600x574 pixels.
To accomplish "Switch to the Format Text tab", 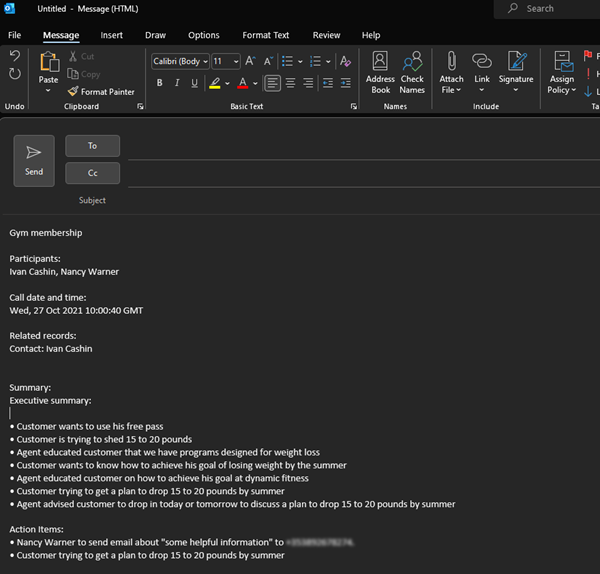I will pyautogui.click(x=266, y=35).
